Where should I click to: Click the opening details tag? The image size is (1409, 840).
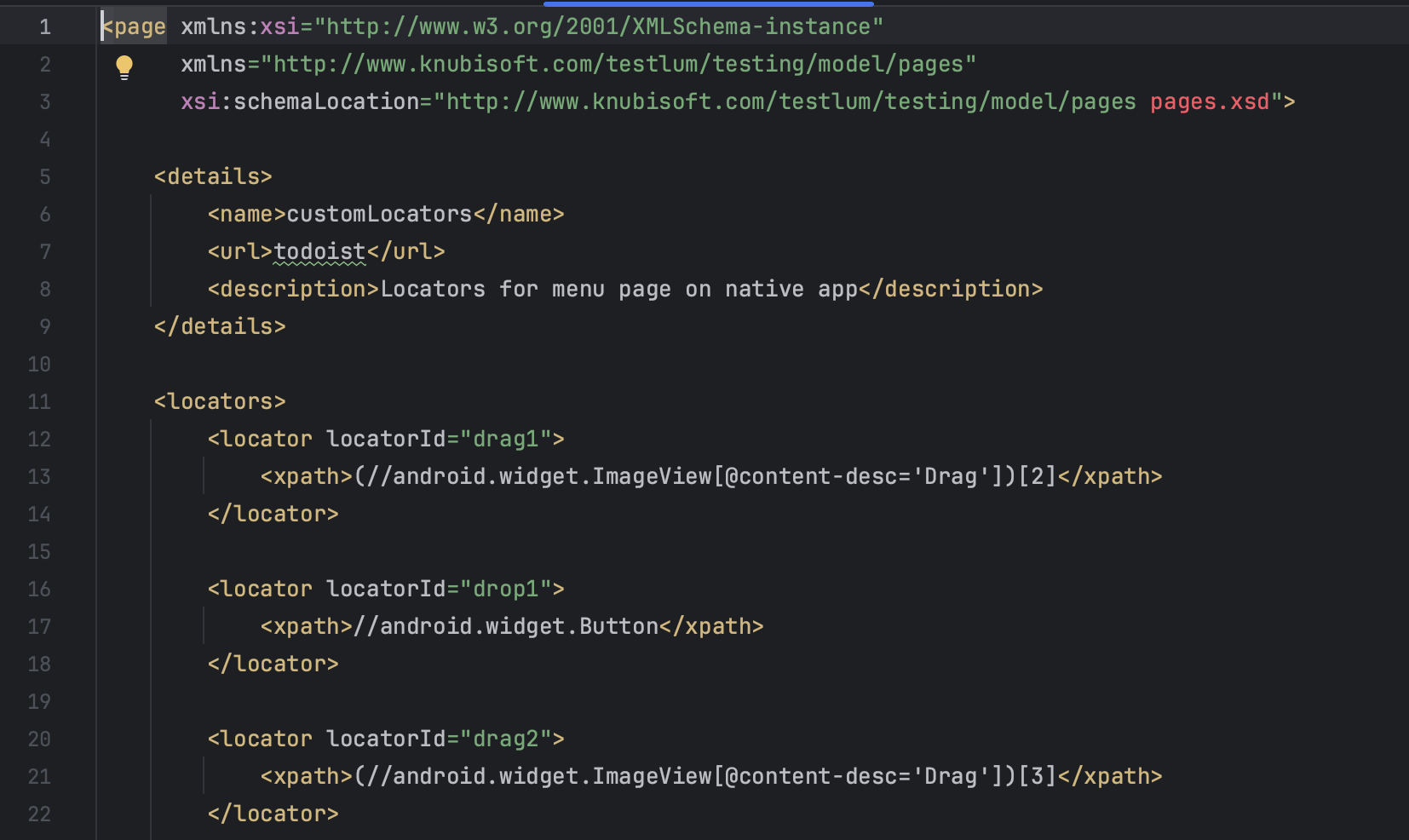point(213,176)
